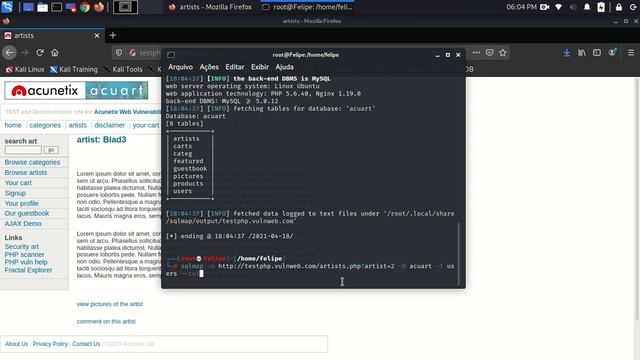Viewport: 640px width, 360px height.
Task: Open the About Us footer link
Action: pyautogui.click(x=16, y=344)
